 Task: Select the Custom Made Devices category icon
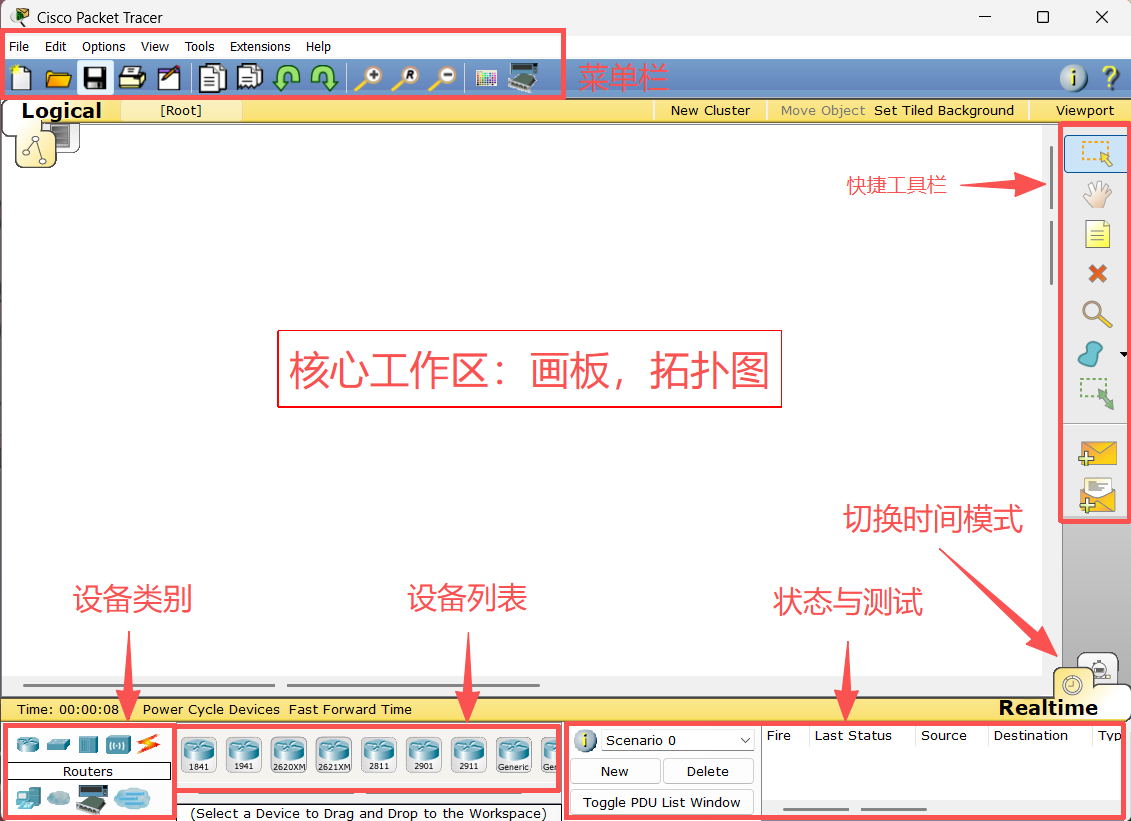tap(92, 798)
